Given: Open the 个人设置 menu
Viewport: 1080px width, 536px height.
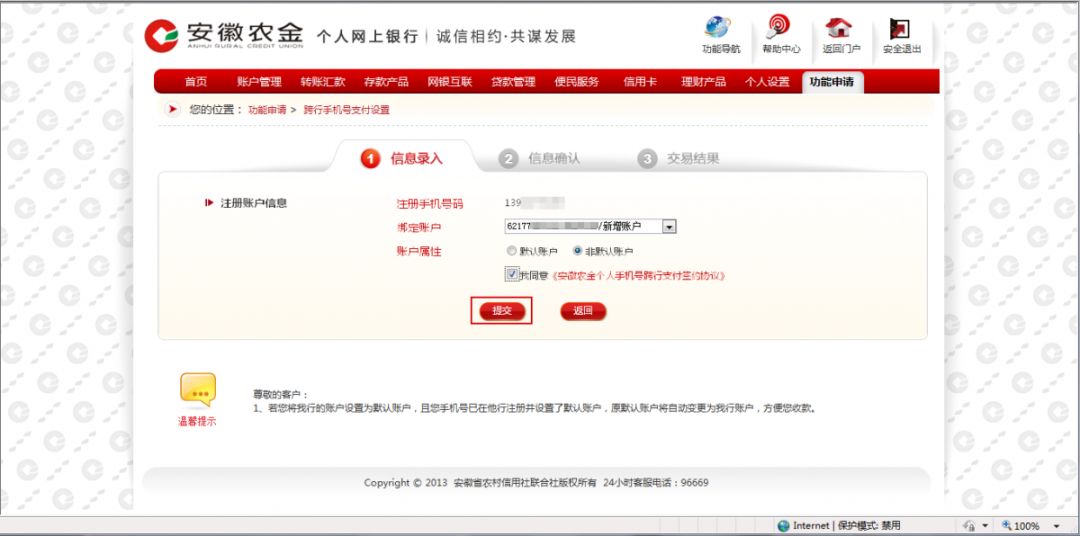Looking at the screenshot, I should point(767,82).
